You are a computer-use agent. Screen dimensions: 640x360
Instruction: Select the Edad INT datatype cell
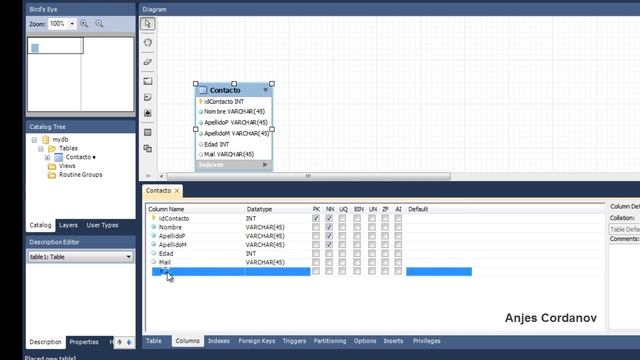251,253
